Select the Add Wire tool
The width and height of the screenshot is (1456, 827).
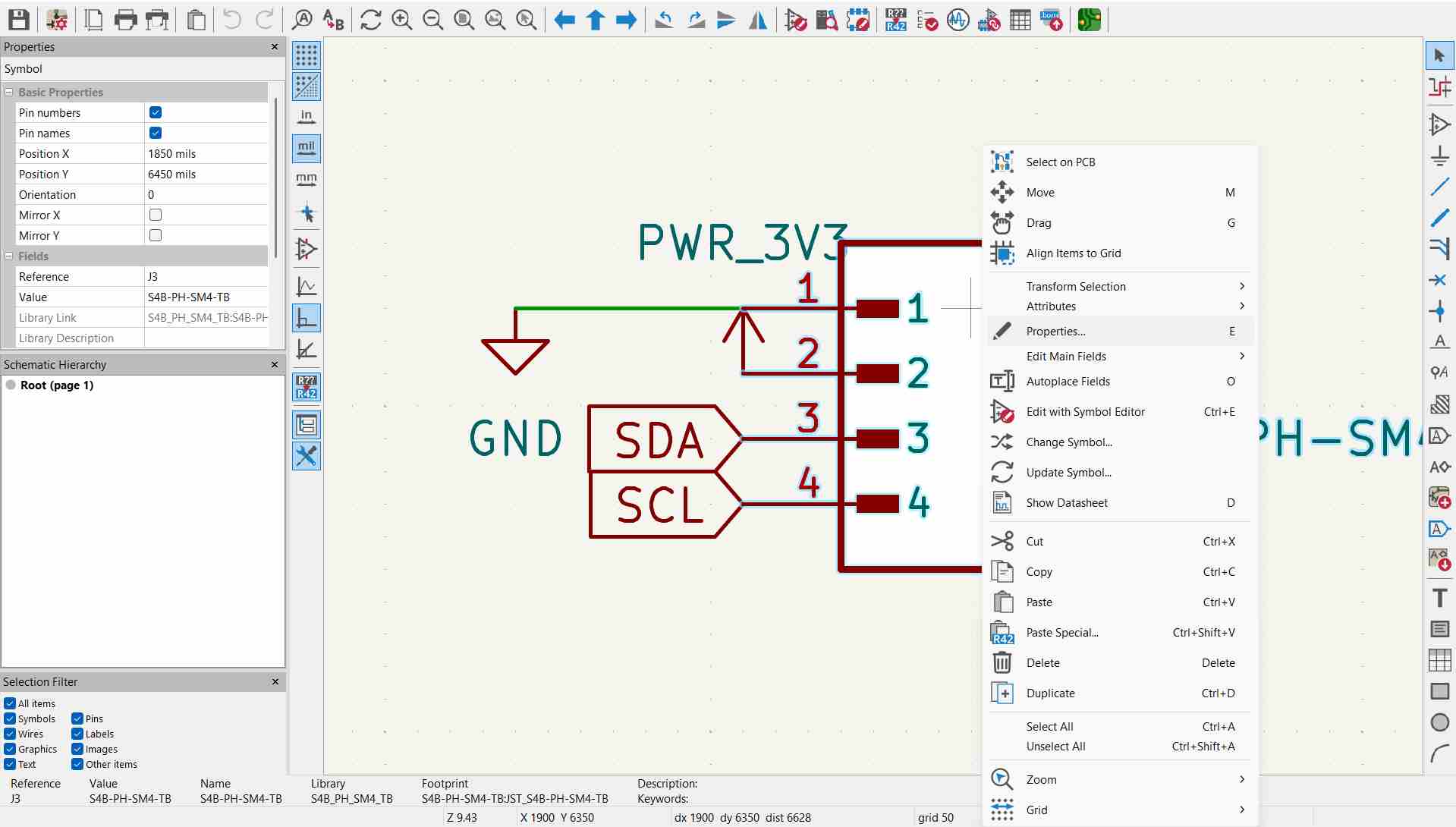(x=1439, y=186)
